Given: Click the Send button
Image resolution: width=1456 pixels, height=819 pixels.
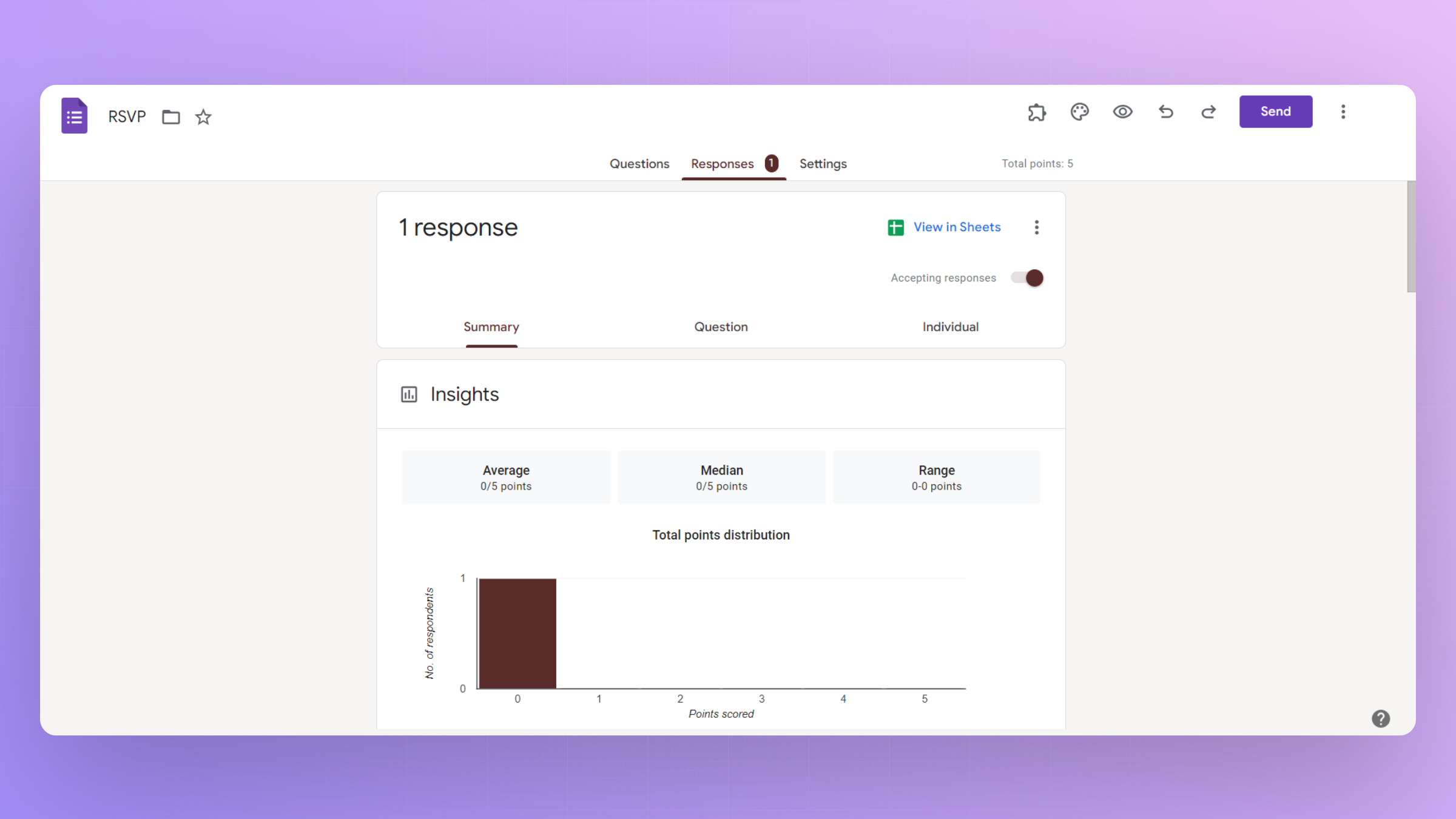Looking at the screenshot, I should coord(1276,112).
